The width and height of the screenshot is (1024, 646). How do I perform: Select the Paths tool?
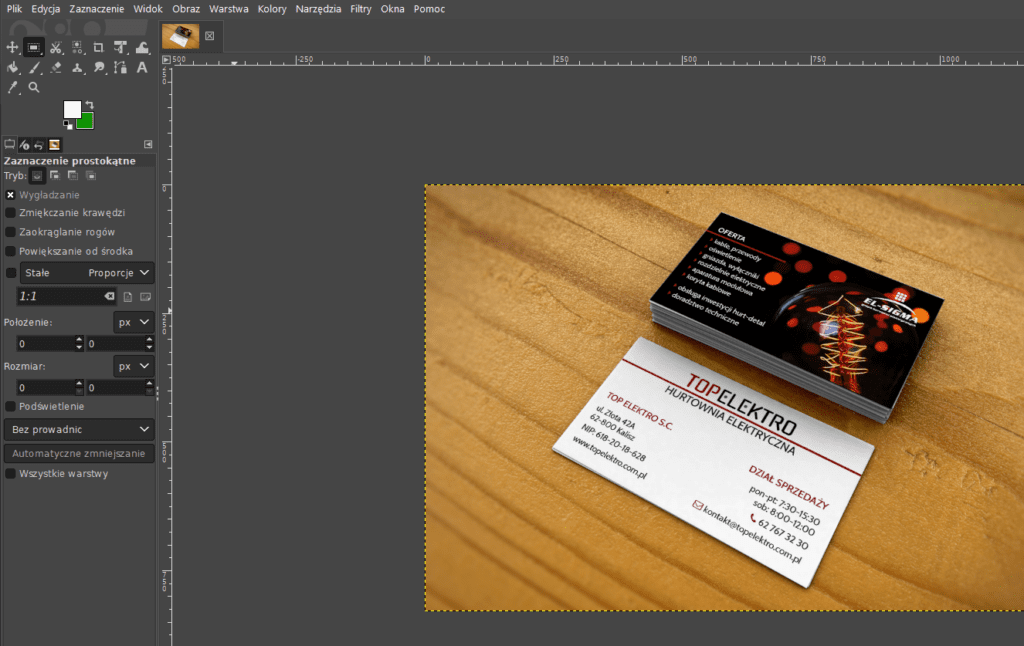coord(120,67)
